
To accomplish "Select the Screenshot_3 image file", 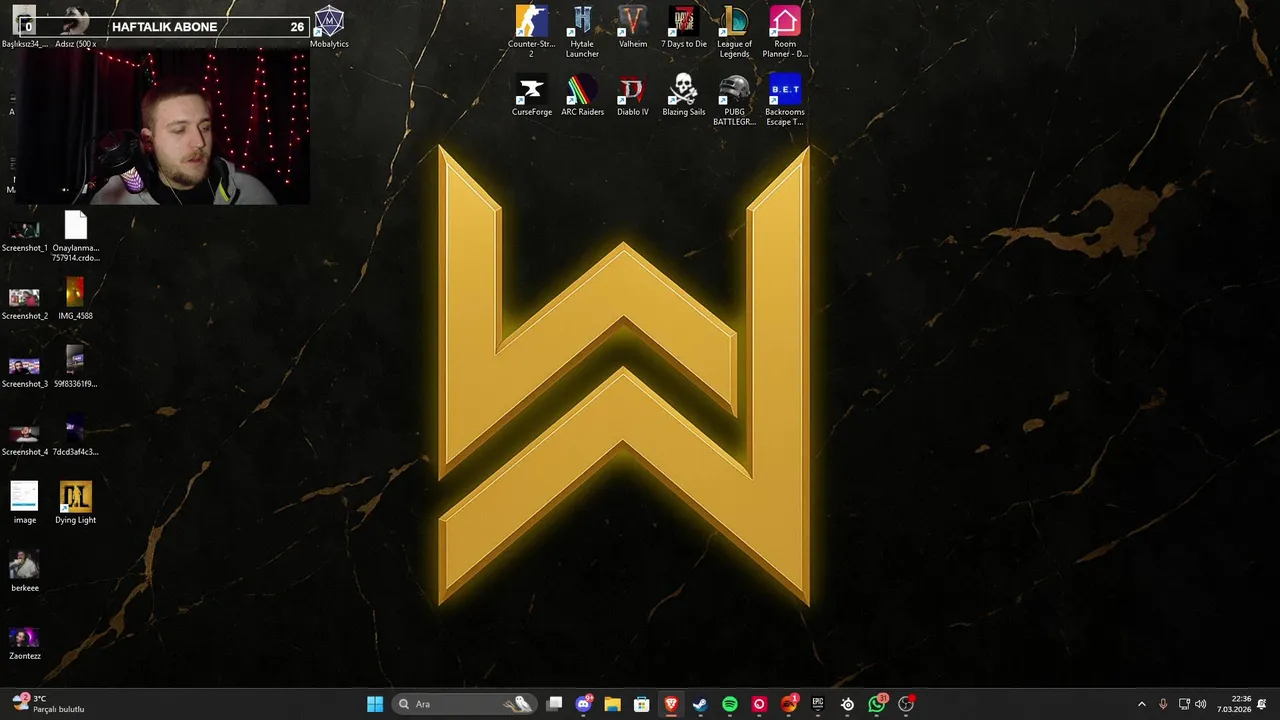I will point(24,371).
